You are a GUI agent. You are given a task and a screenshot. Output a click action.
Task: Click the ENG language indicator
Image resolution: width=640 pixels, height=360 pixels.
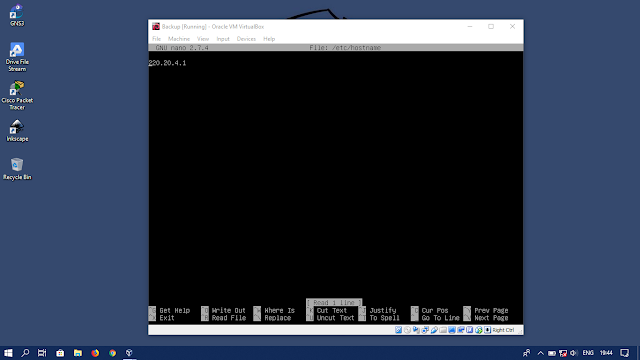point(588,353)
